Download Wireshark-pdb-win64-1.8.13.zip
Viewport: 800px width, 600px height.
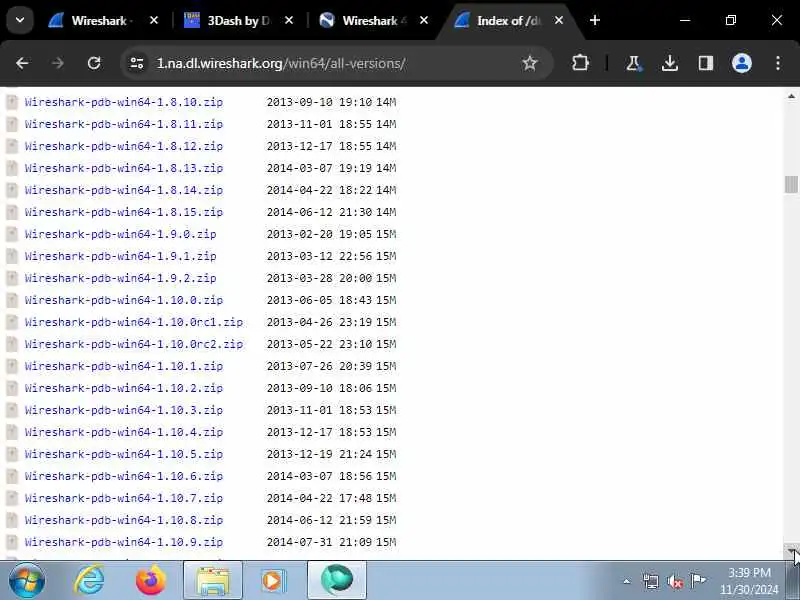(124, 168)
